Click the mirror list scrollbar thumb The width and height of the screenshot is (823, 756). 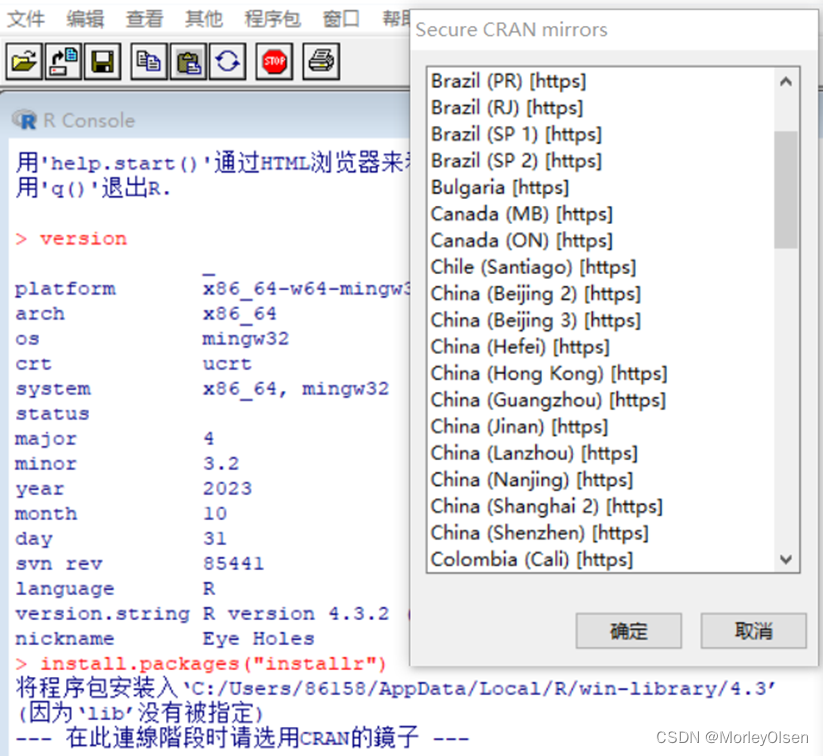tap(786, 190)
